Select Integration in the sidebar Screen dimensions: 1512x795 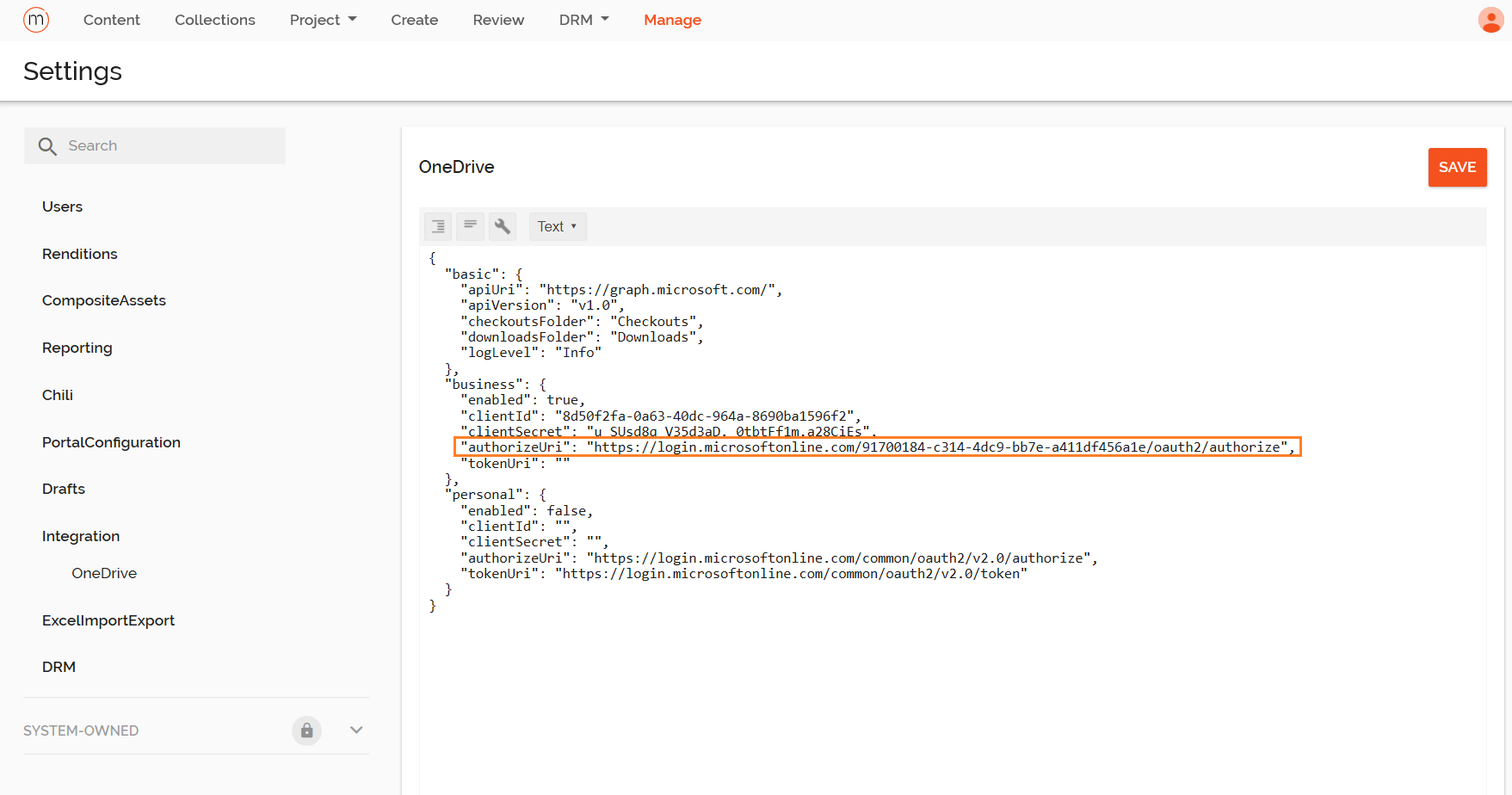pos(81,536)
